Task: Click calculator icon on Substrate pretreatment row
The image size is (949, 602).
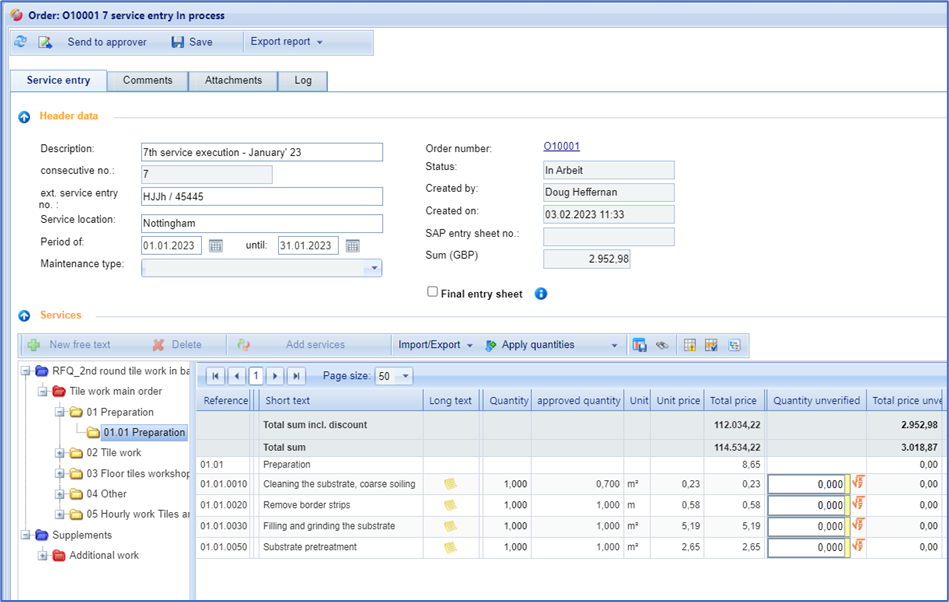Action: click(x=858, y=547)
